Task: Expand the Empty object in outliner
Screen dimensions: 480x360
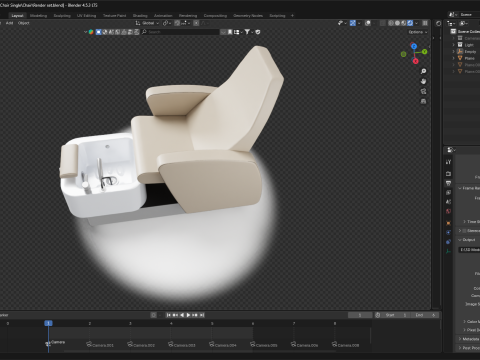Action: tap(453, 51)
